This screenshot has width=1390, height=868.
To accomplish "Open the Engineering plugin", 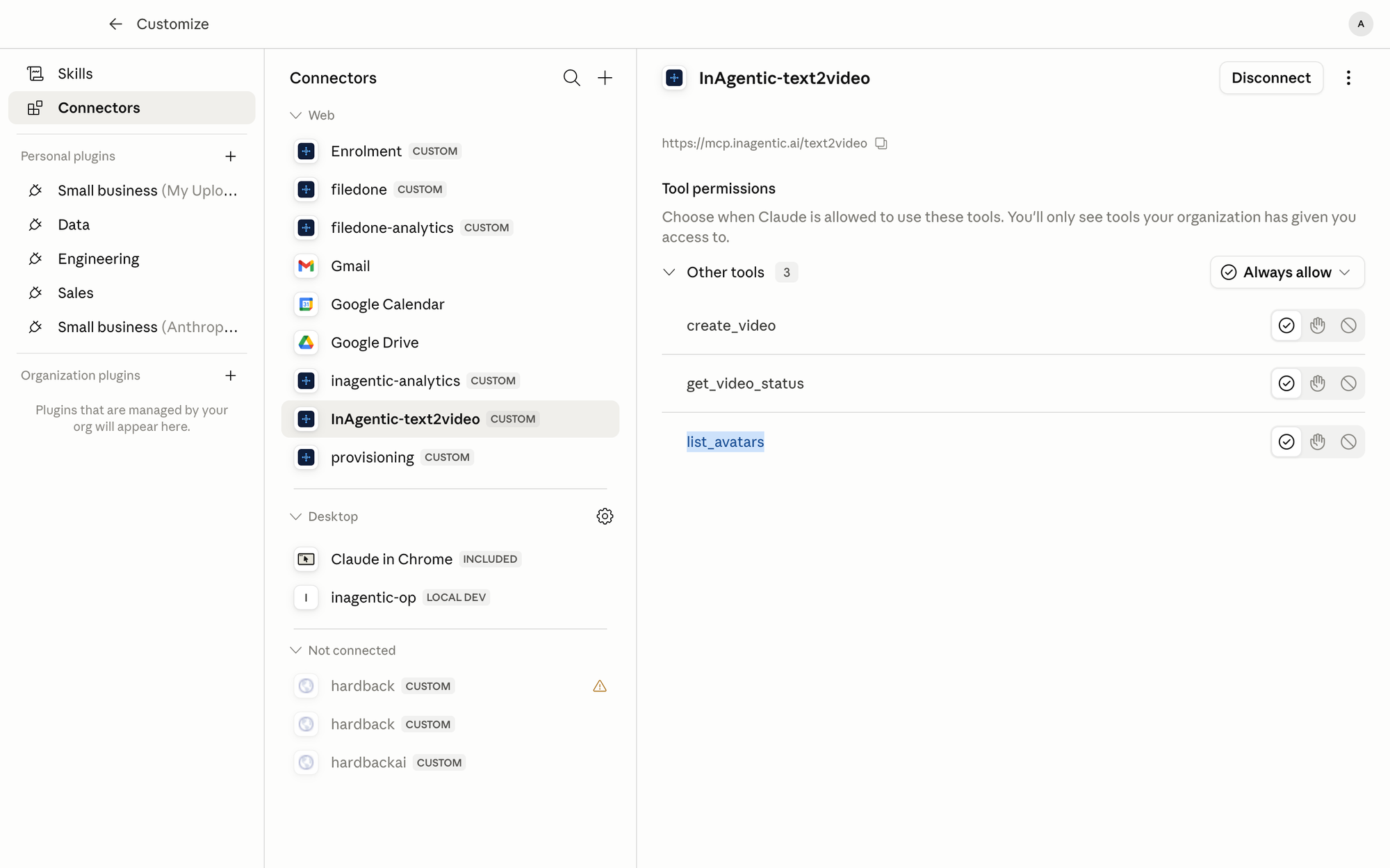I will [131, 259].
